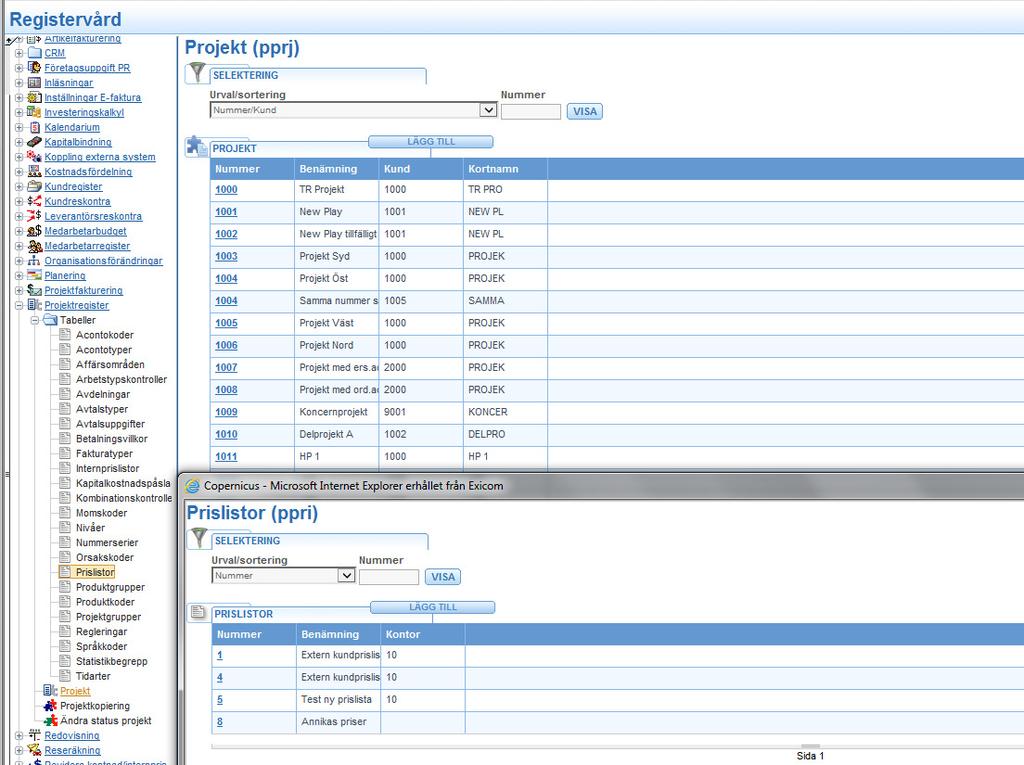The image size is (1024, 765).
Task: Select Momskoder in the Tabeller tree
Action: (x=101, y=513)
